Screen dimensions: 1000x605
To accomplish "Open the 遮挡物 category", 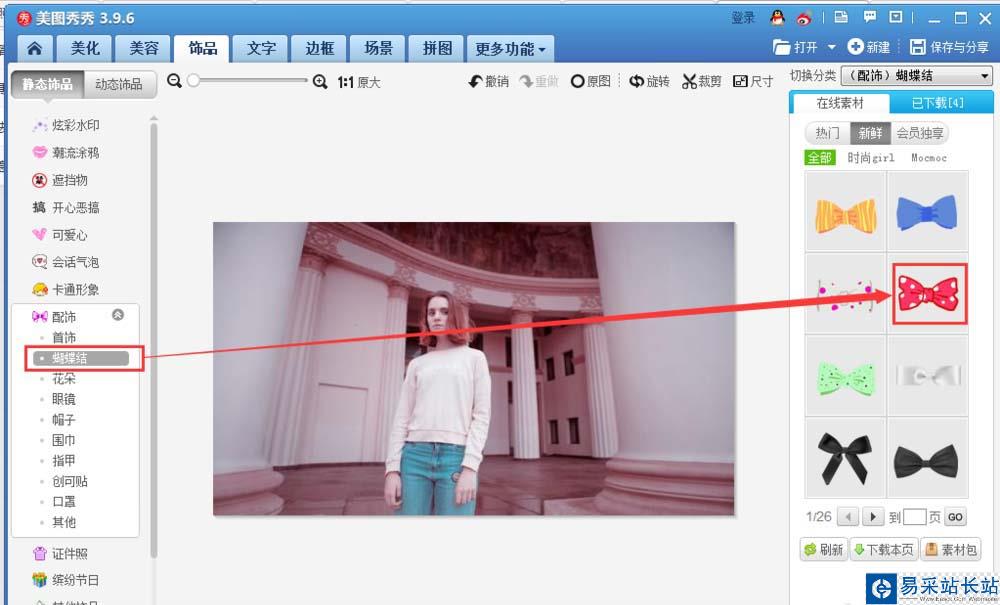I will (61, 180).
